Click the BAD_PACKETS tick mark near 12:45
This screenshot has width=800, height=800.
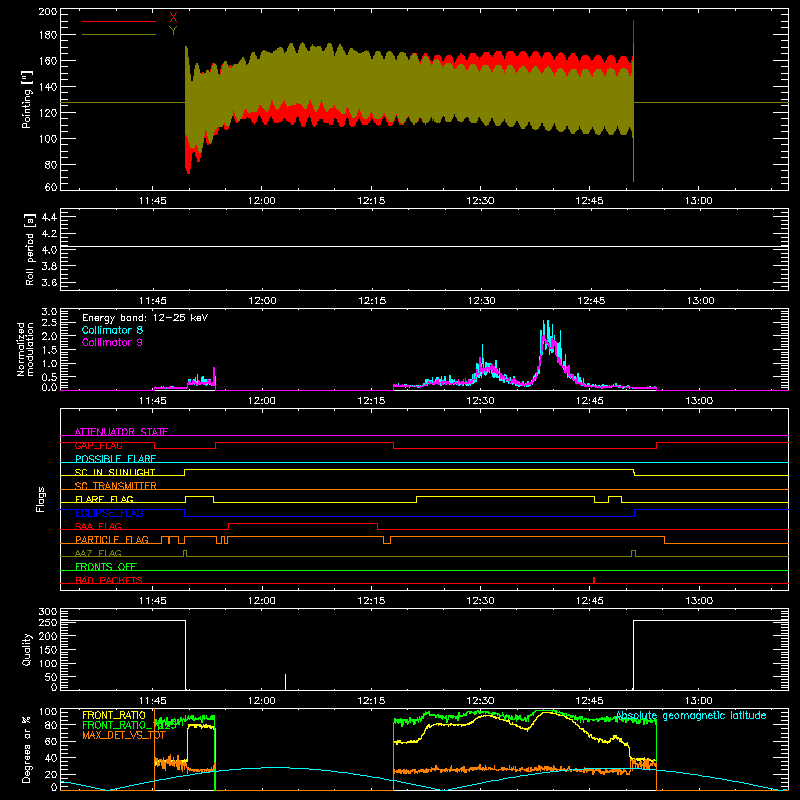[x=594, y=580]
